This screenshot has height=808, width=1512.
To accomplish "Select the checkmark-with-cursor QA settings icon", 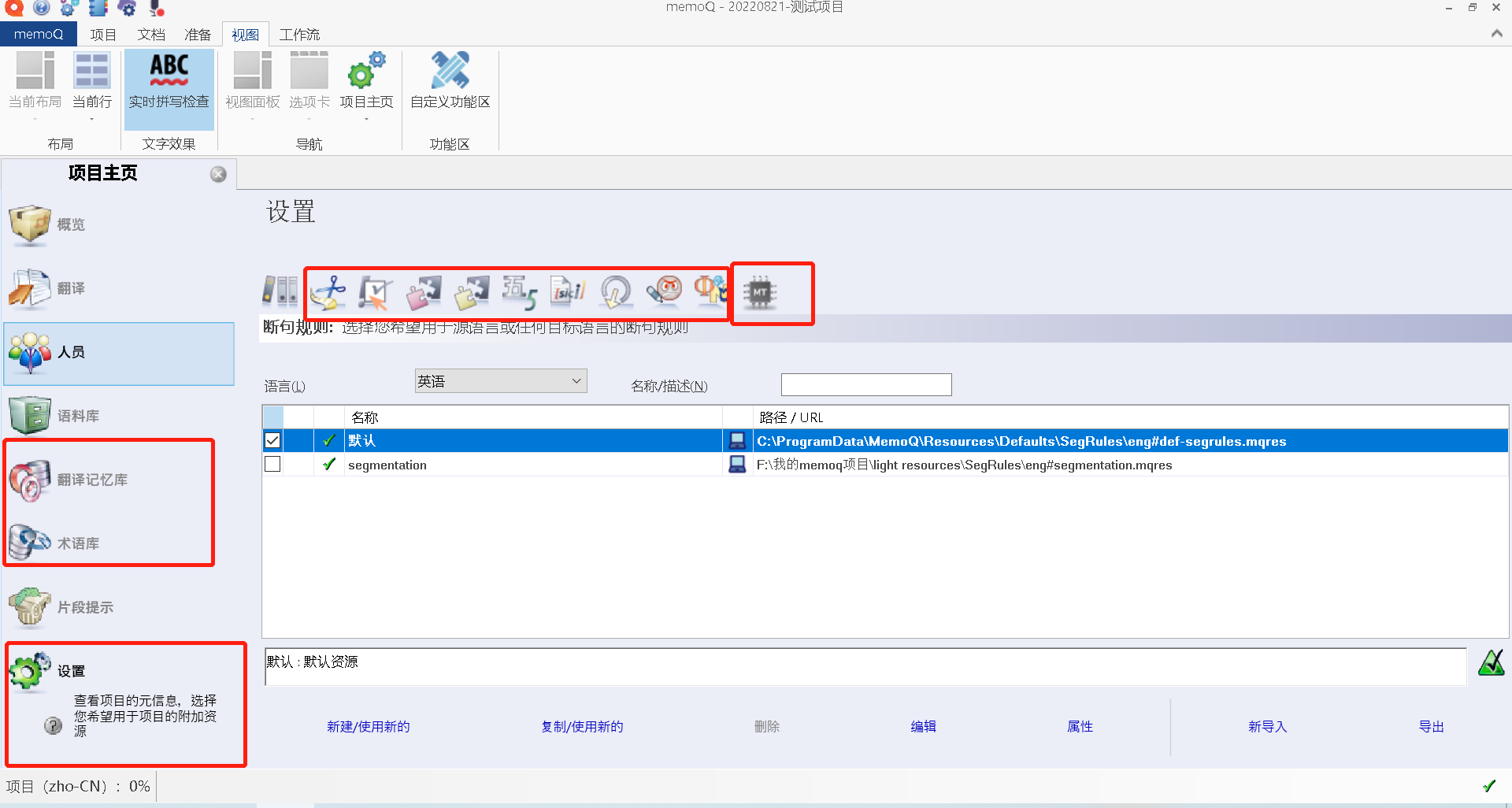I will tap(376, 292).
